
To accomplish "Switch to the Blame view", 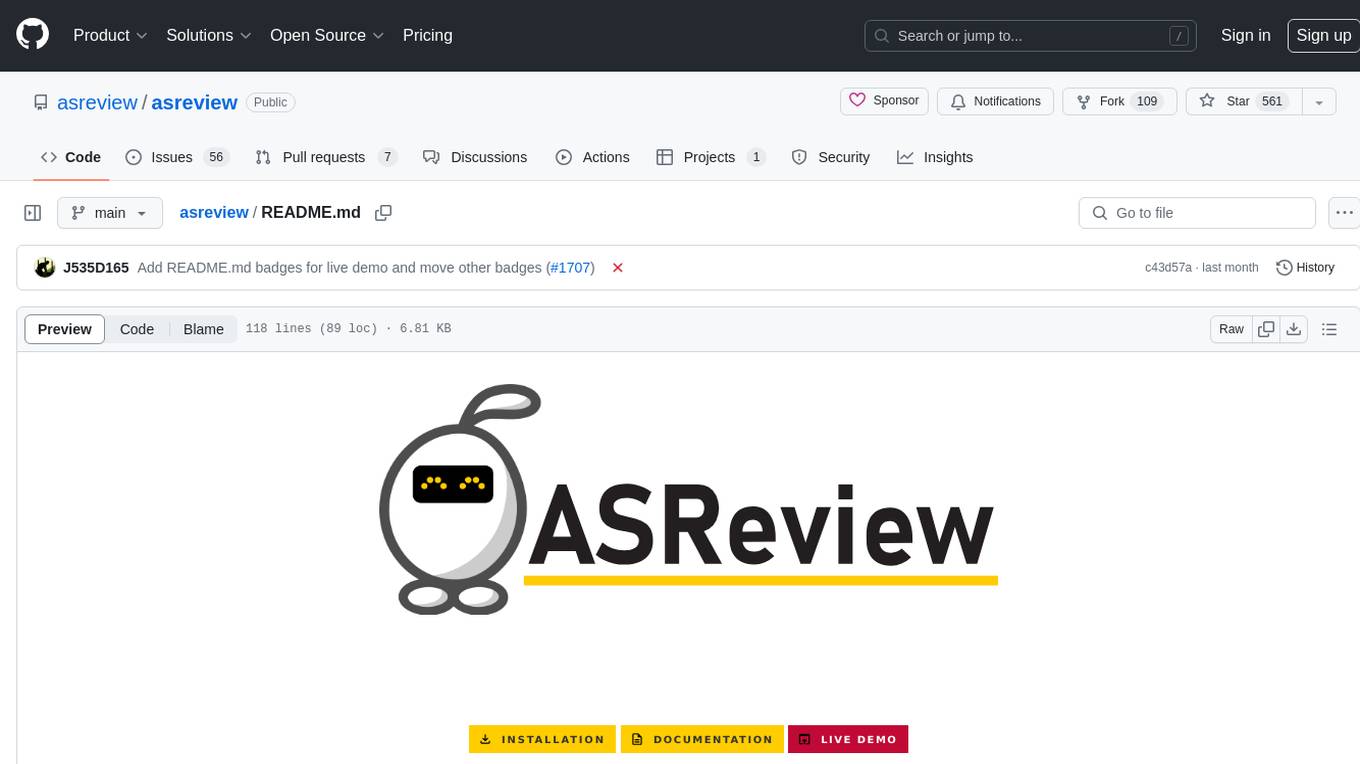I will [x=203, y=329].
